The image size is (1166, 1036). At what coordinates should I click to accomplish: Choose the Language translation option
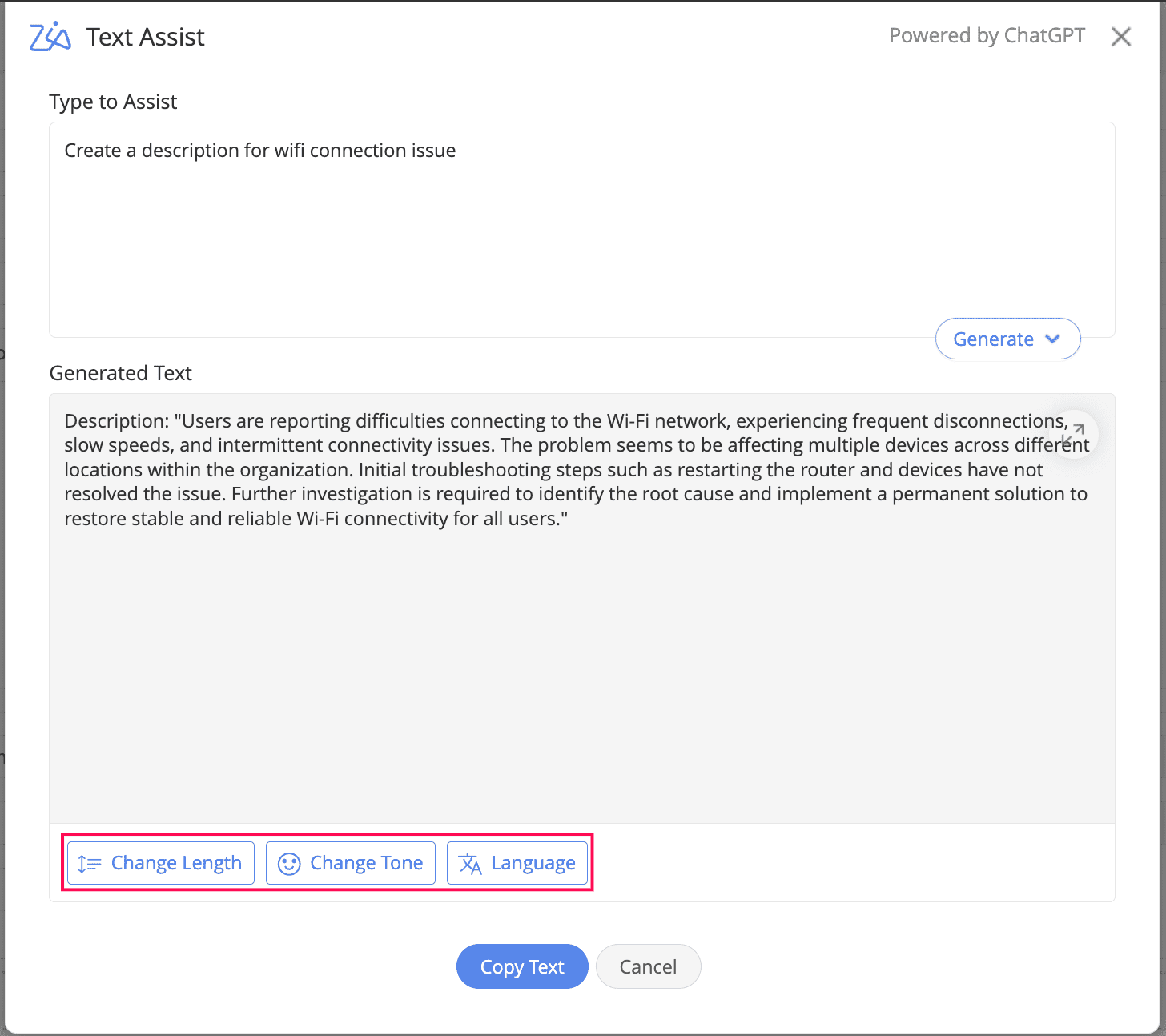[x=517, y=863]
